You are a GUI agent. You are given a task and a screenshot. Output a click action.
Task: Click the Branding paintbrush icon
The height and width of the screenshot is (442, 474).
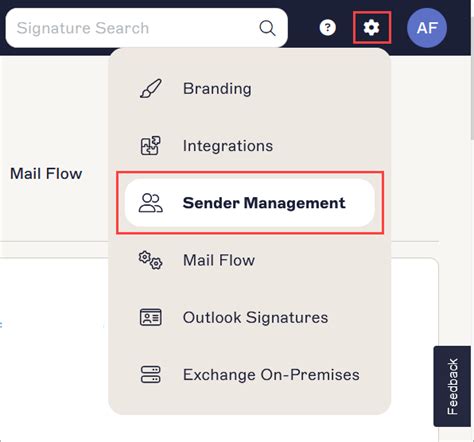151,88
